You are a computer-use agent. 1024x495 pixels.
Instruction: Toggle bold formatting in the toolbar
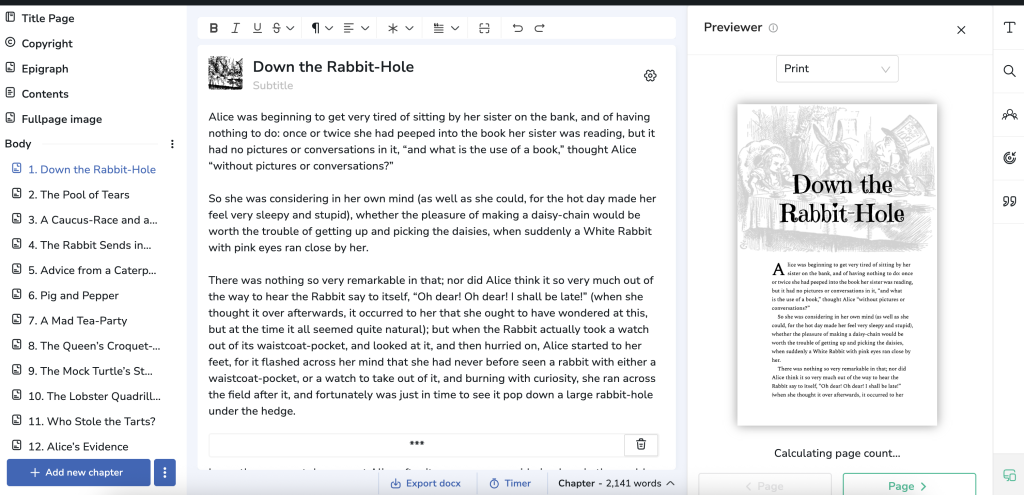pyautogui.click(x=216, y=28)
